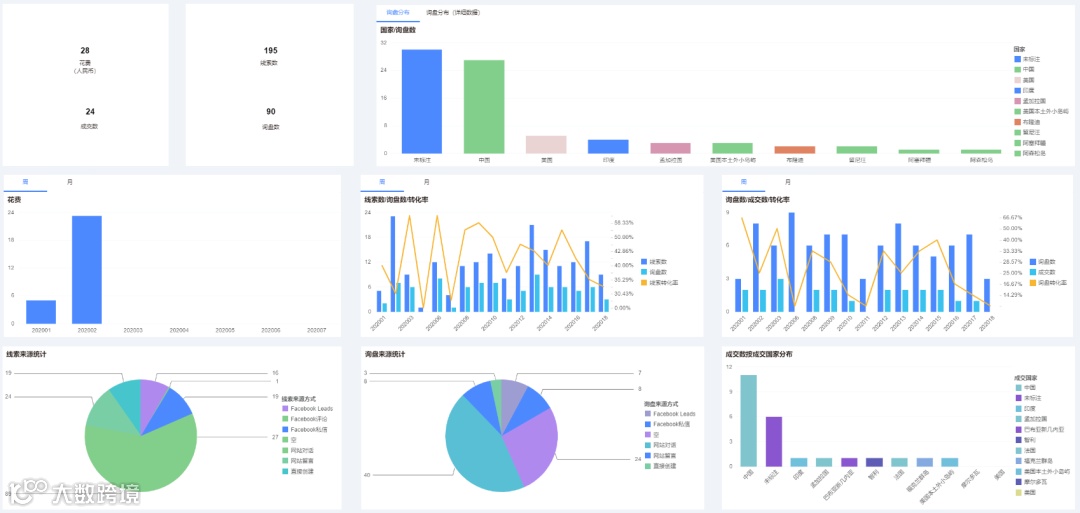Select large purple slice in 询盘来源统计 pie
The image size is (1080, 513).
(534, 444)
